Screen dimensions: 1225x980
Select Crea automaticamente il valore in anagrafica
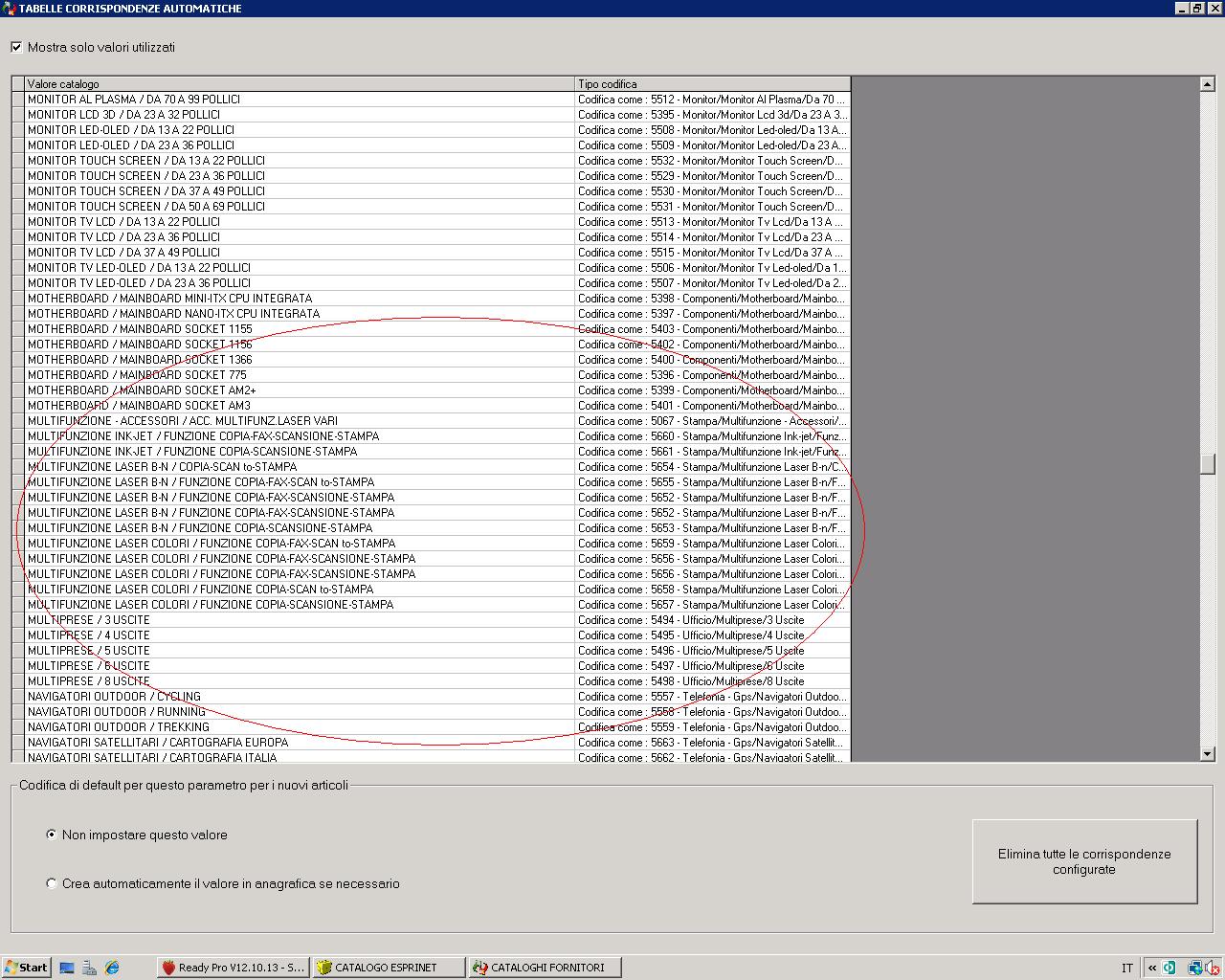pyautogui.click(x=52, y=883)
